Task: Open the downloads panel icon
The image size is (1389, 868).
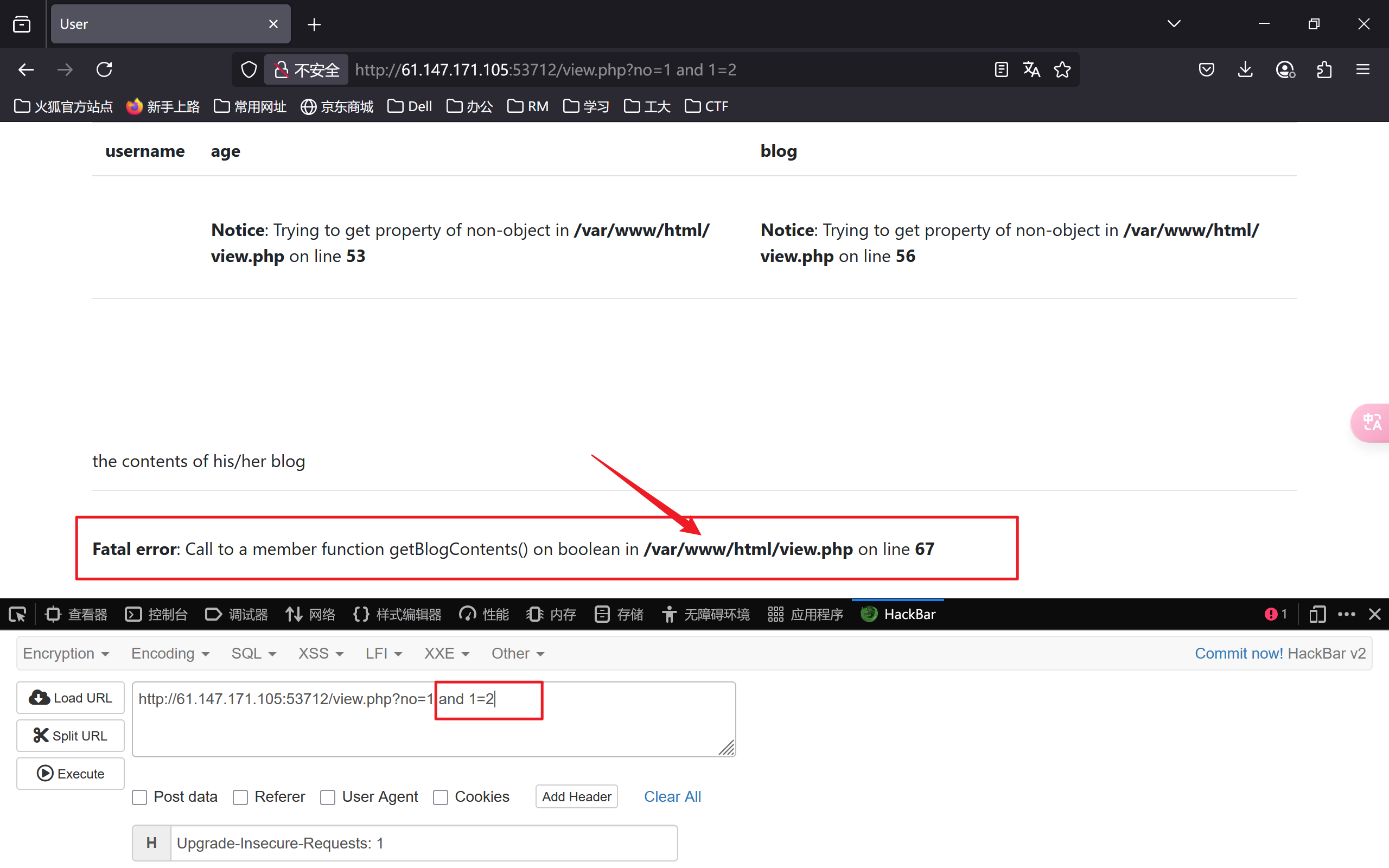Action: click(1245, 69)
